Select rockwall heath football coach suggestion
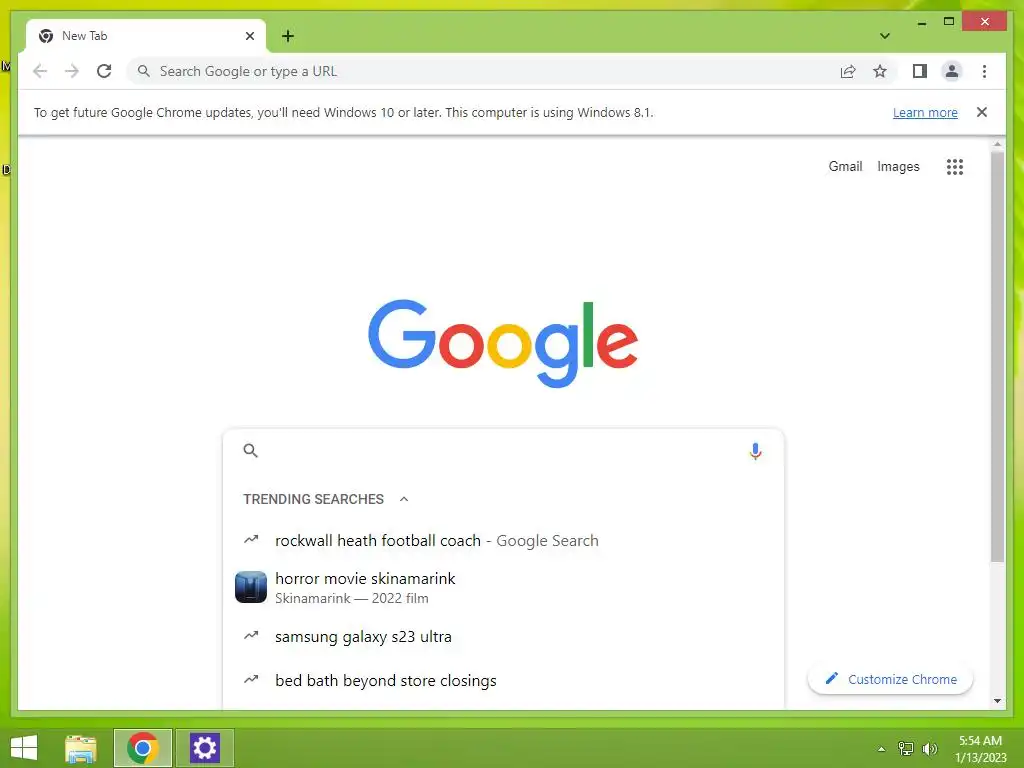The height and width of the screenshot is (768, 1024). [503, 541]
